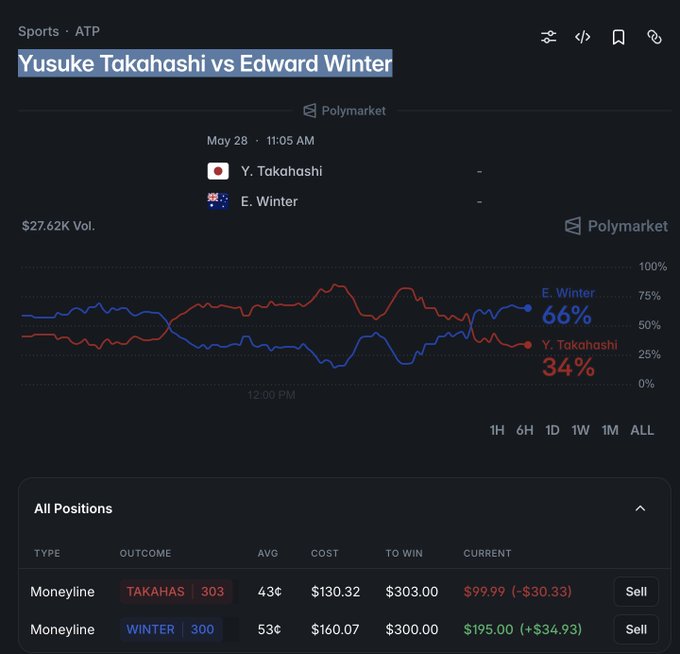Click the embed code icon
Image resolution: width=680 pixels, height=654 pixels.
tap(582, 37)
